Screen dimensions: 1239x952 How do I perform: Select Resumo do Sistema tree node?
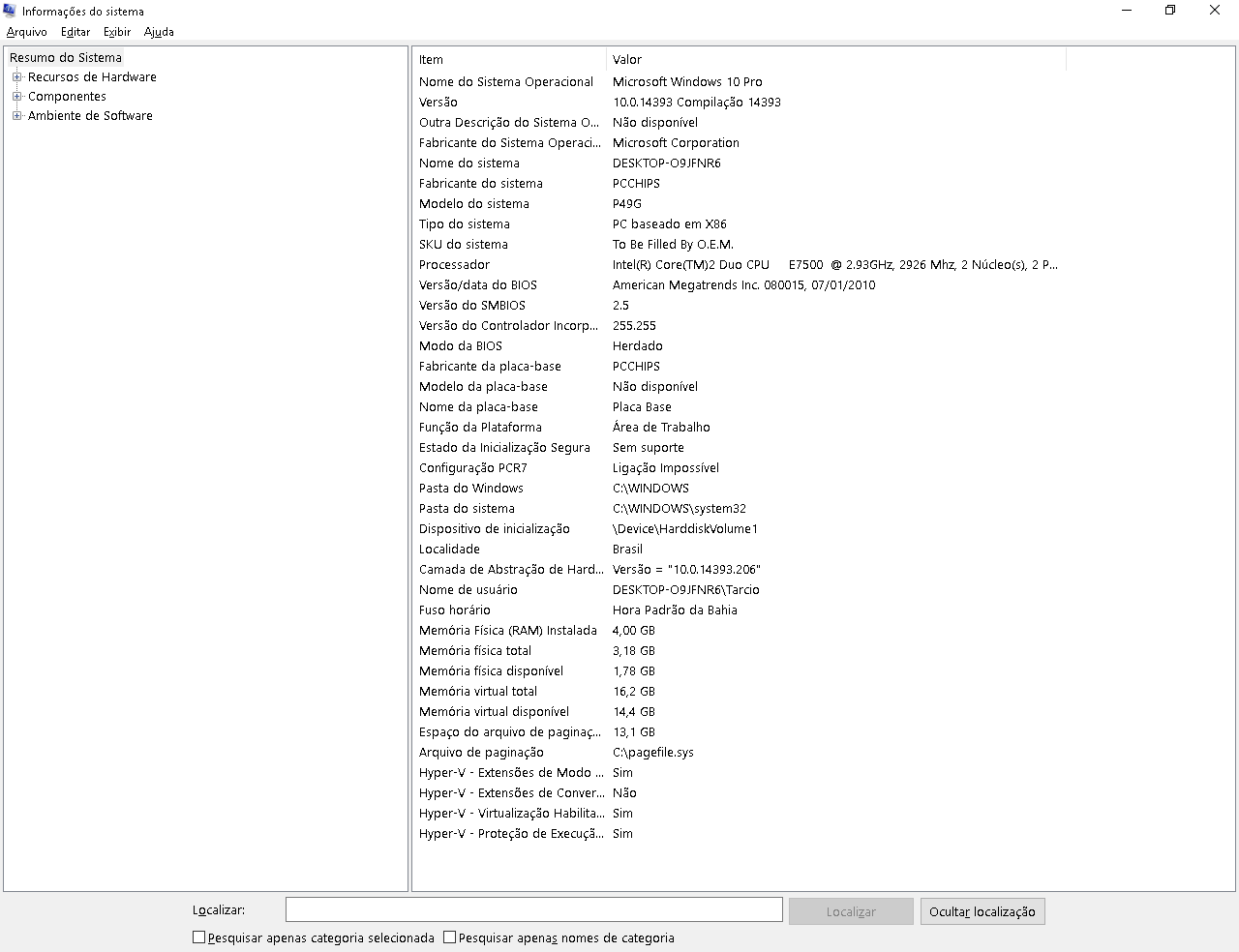pos(66,58)
